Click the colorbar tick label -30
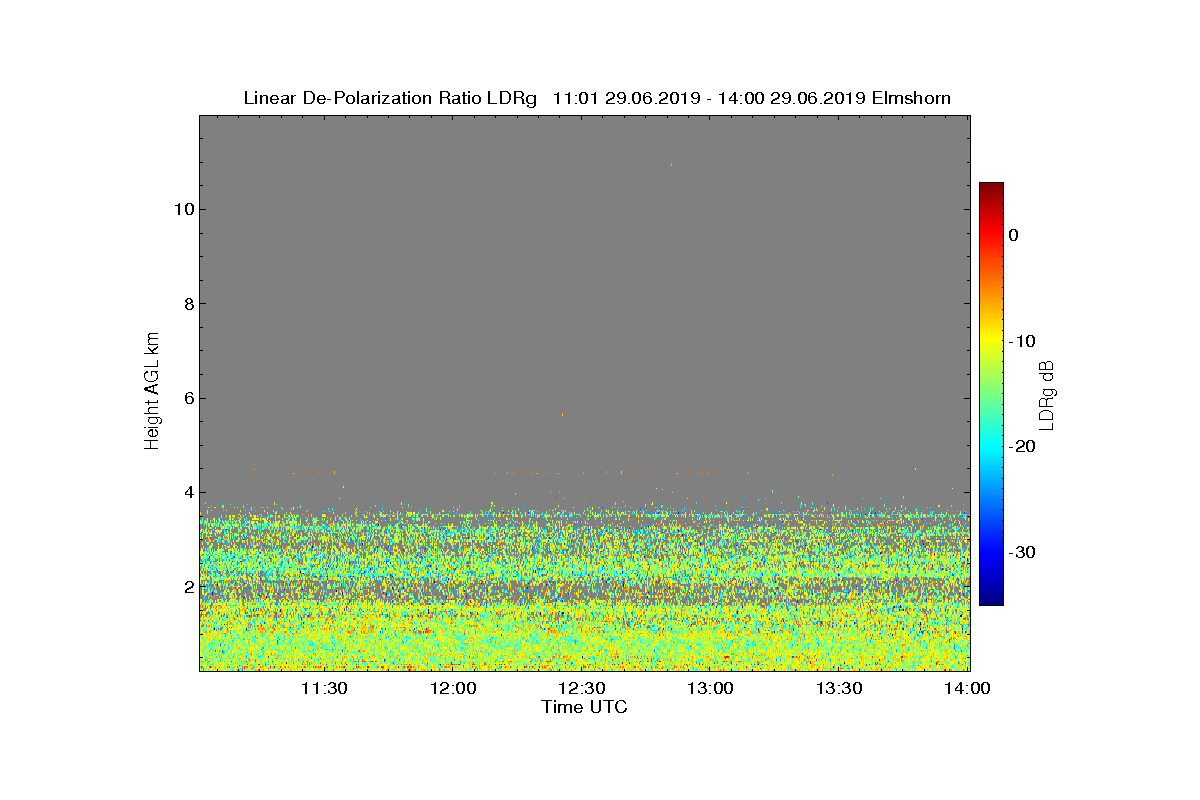1200x800 pixels. tap(1022, 552)
